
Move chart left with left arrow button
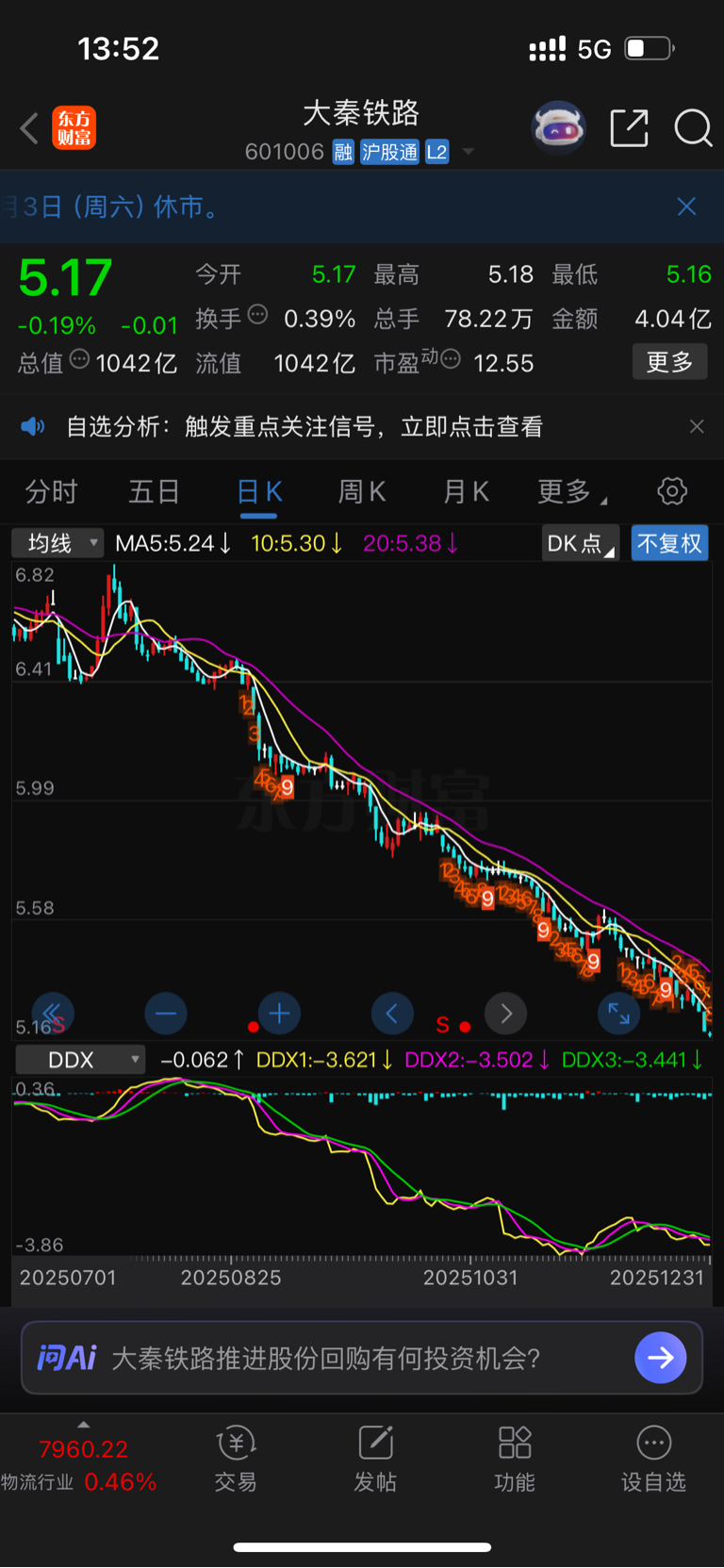click(392, 1014)
